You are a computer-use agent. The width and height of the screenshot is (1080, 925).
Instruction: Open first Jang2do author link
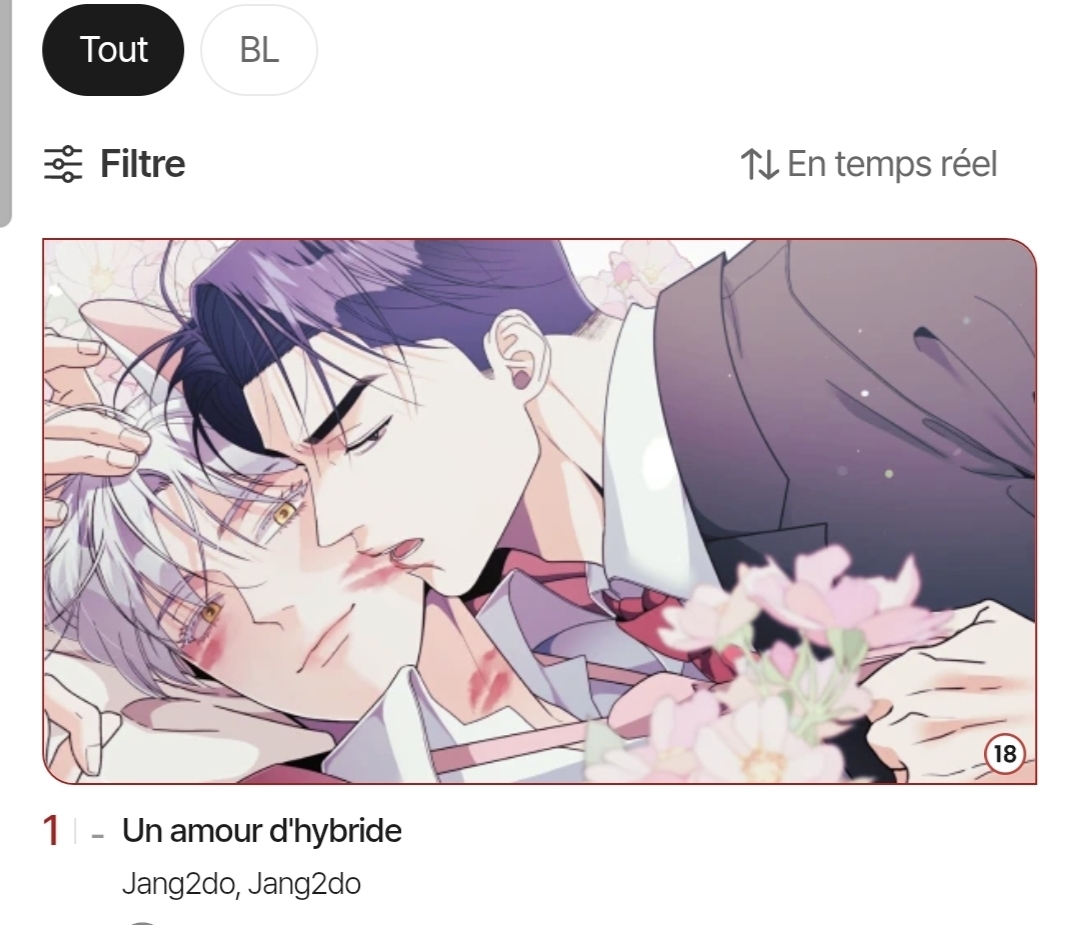pos(178,884)
